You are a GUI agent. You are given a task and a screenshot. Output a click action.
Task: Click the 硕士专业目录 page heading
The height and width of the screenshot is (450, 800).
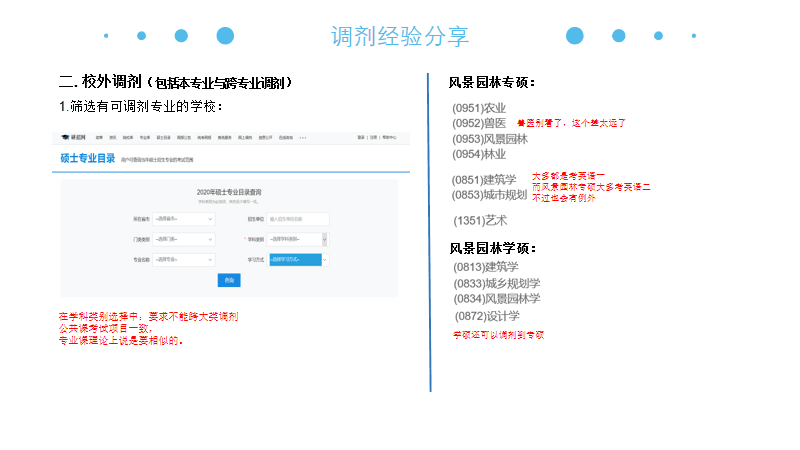pos(87,158)
